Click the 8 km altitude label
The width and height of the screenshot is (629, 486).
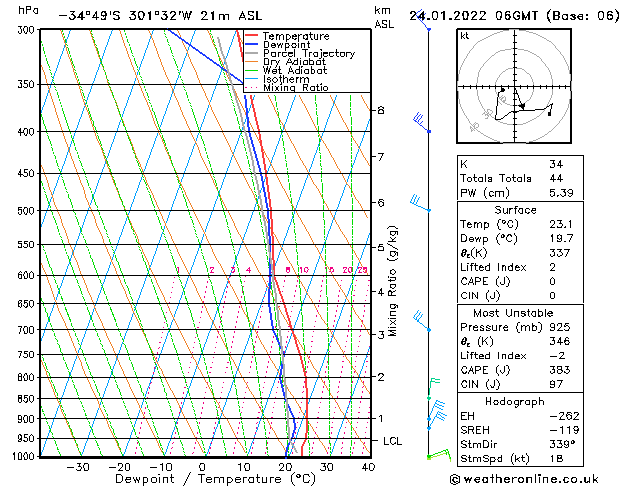click(x=381, y=110)
